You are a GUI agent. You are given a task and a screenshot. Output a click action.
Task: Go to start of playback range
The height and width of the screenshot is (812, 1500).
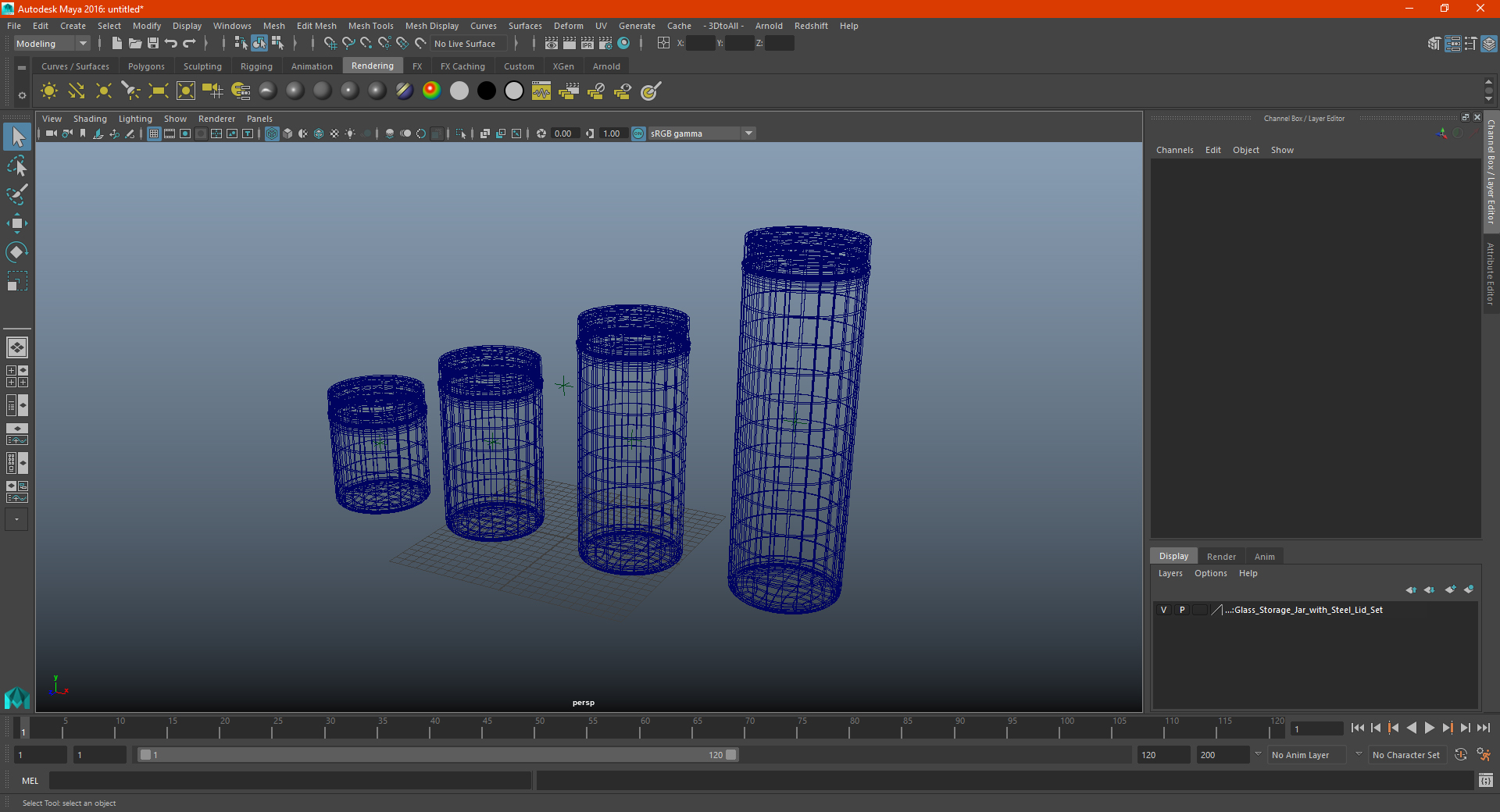coord(1357,728)
